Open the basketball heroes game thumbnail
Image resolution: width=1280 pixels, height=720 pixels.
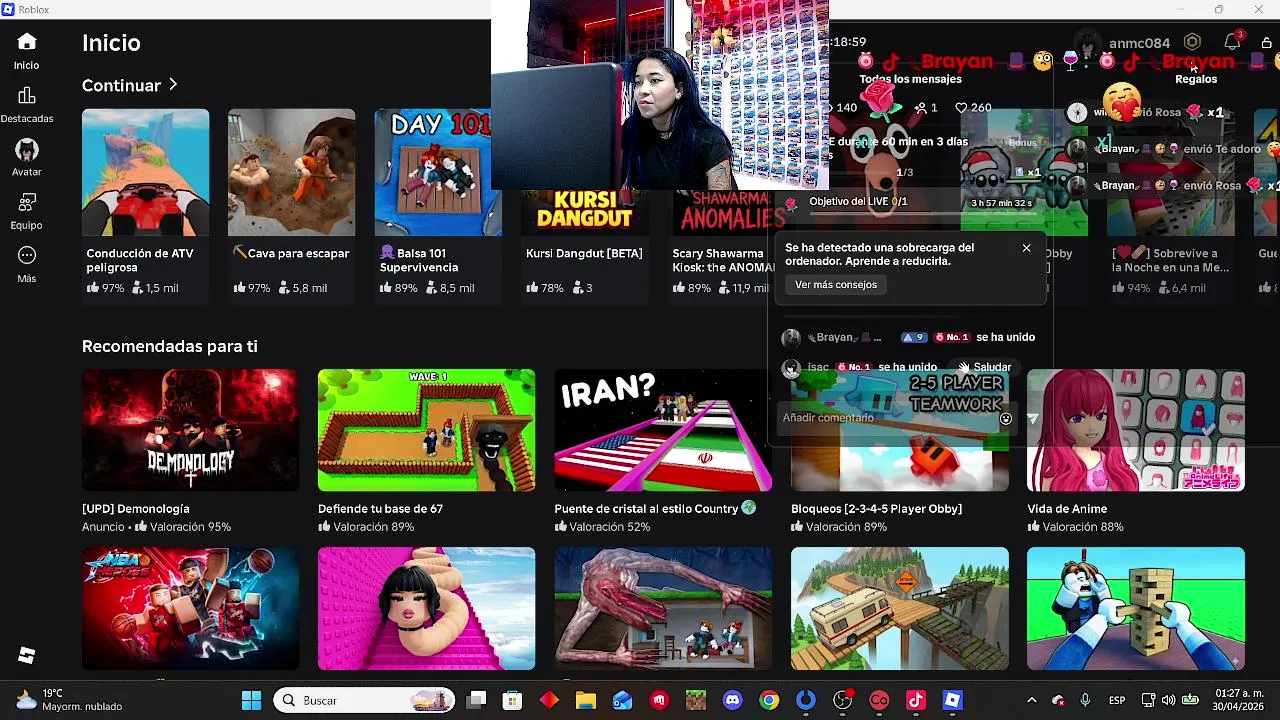[190, 608]
